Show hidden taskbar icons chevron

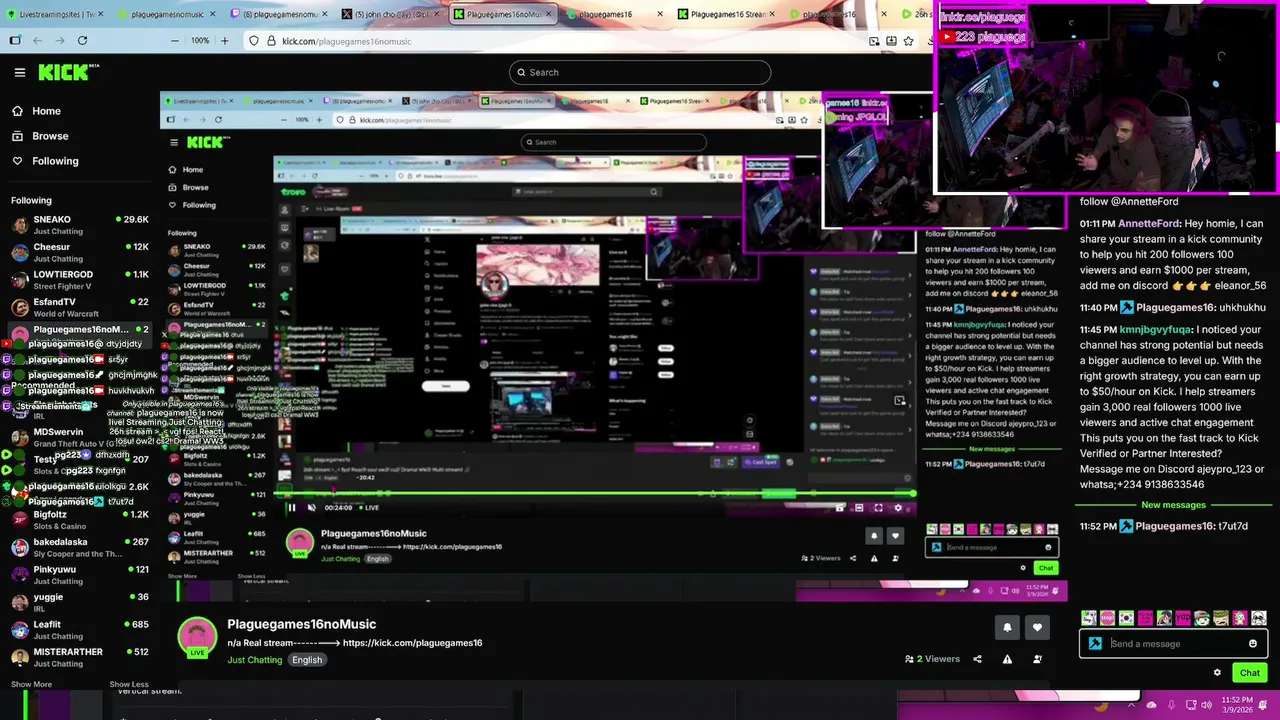[1131, 705]
